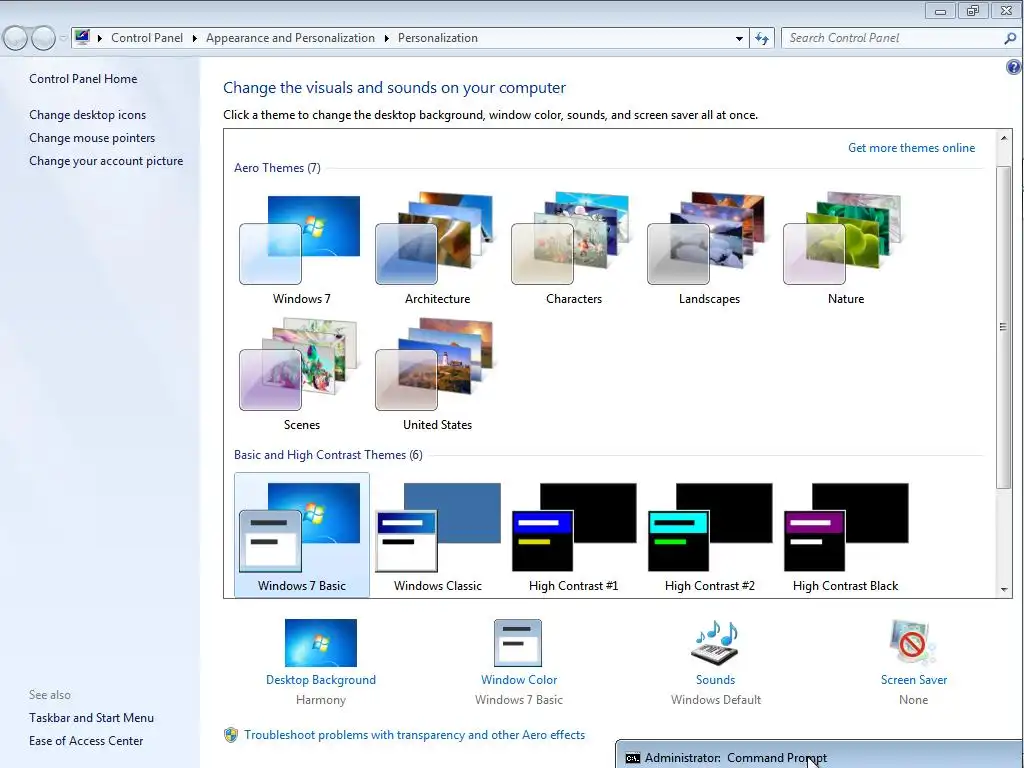Choose the Landscapes theme
Screen dimensions: 1024x768
click(x=709, y=249)
